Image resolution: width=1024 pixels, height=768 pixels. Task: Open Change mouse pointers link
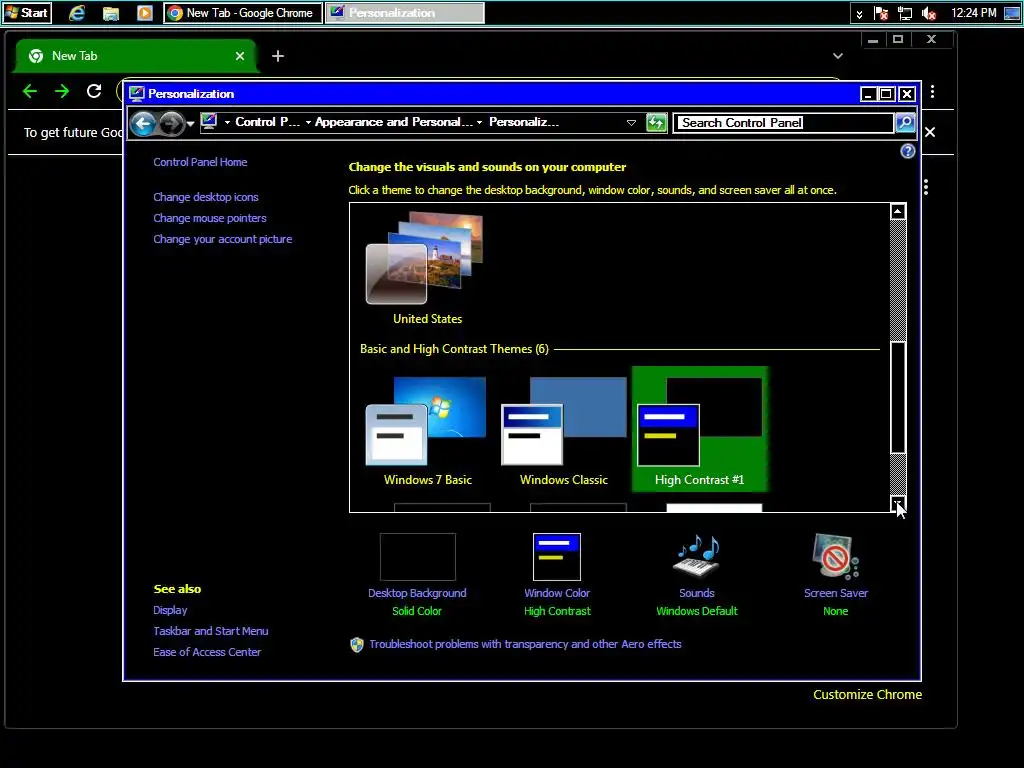210,218
